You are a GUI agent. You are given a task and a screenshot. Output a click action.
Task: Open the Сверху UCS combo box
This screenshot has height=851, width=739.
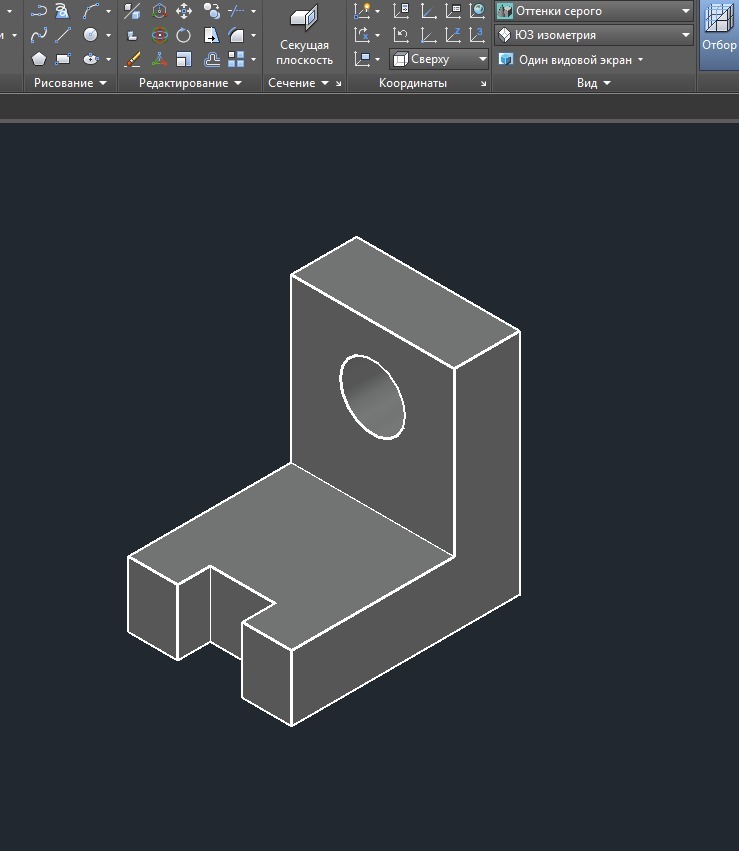[x=440, y=59]
